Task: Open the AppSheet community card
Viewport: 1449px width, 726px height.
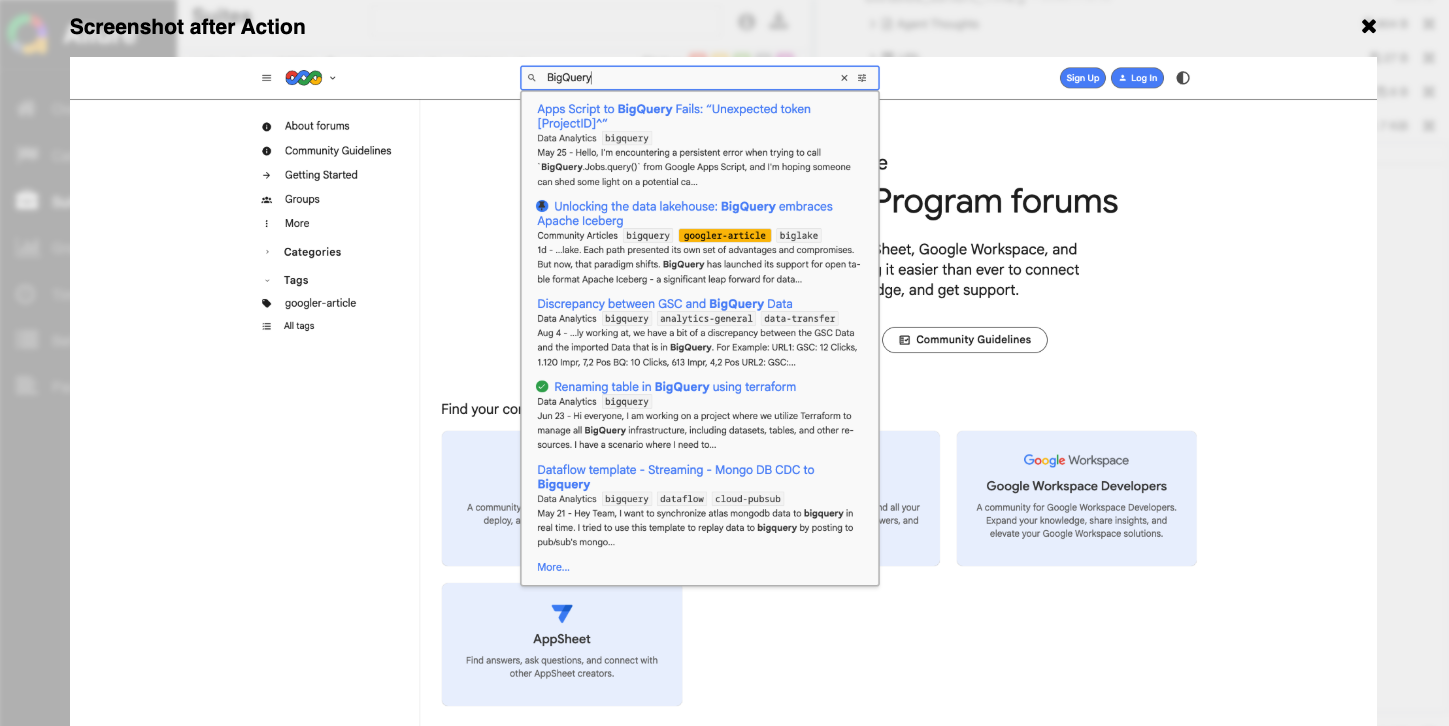Action: click(562, 645)
